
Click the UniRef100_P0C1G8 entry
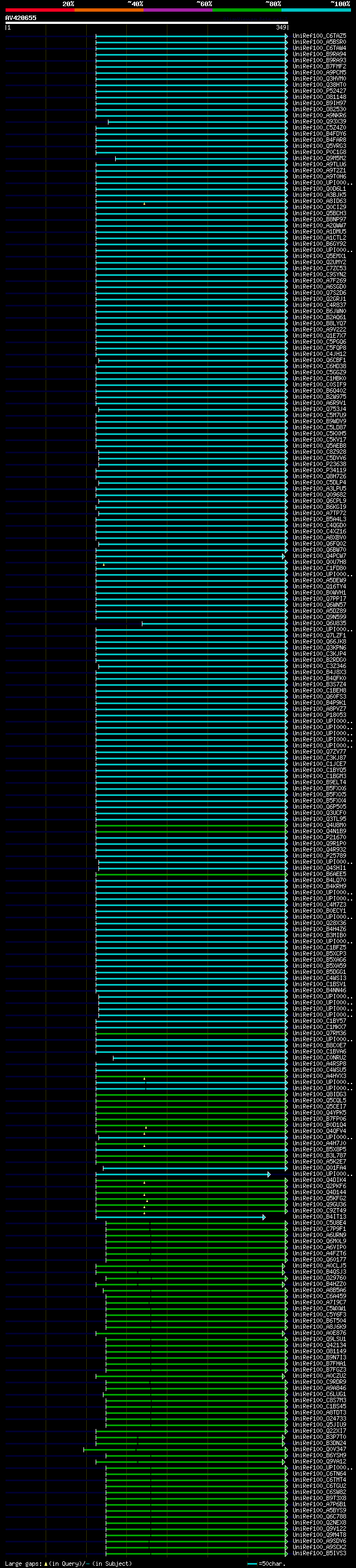(x=319, y=152)
